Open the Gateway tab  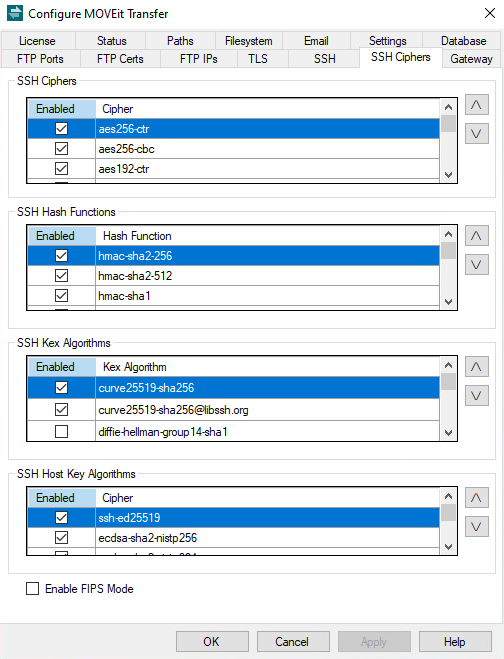pos(471,59)
